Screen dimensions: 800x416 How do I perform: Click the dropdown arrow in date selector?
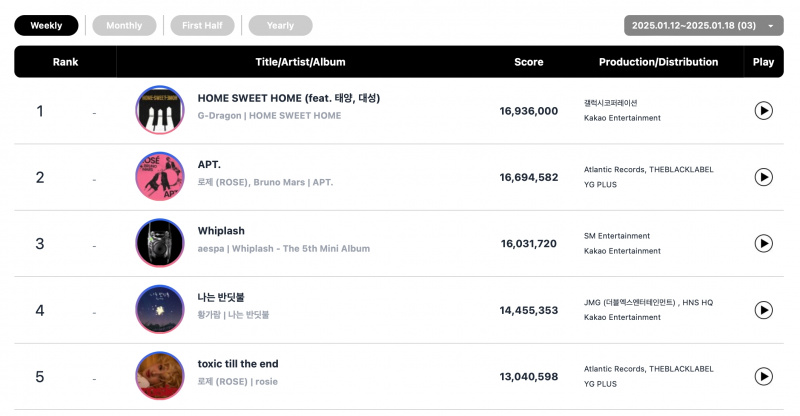click(x=770, y=26)
